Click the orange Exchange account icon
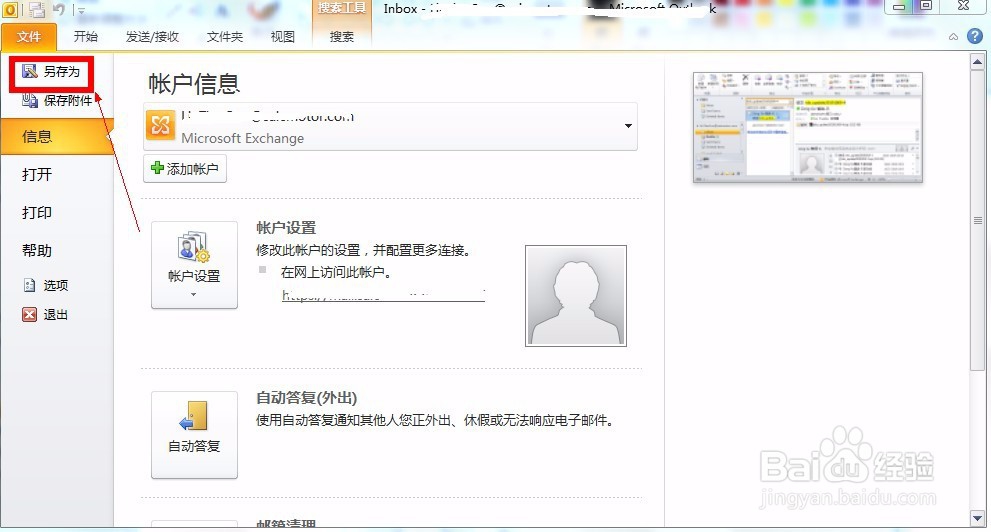The width and height of the screenshot is (991, 532). coord(161,125)
